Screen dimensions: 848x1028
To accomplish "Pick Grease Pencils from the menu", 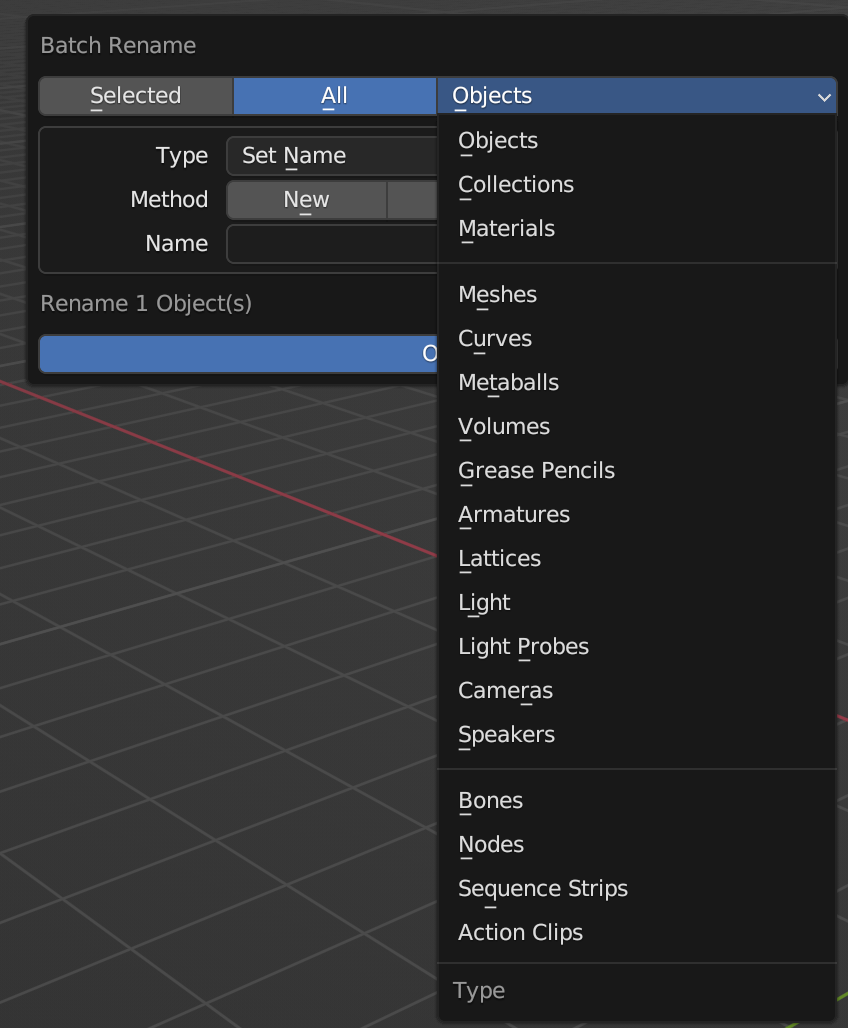I will tap(536, 471).
